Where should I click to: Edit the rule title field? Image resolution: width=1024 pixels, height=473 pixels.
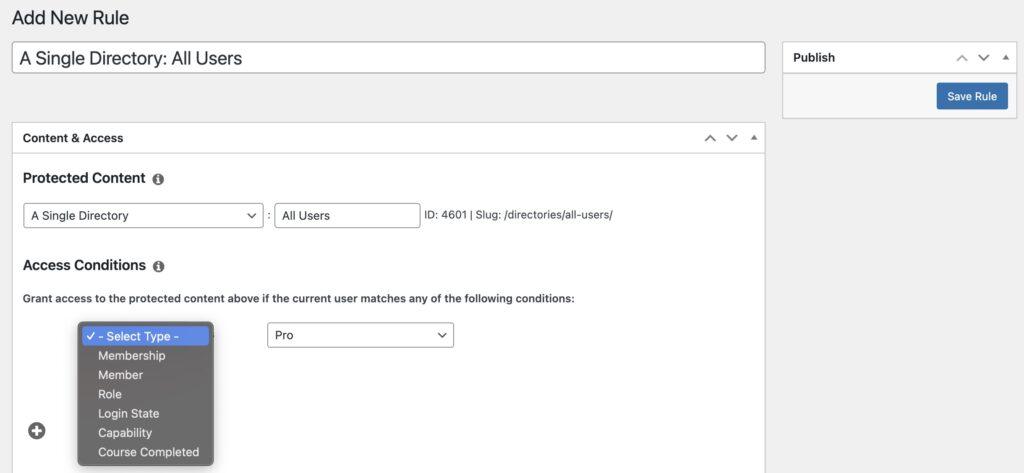pos(388,58)
